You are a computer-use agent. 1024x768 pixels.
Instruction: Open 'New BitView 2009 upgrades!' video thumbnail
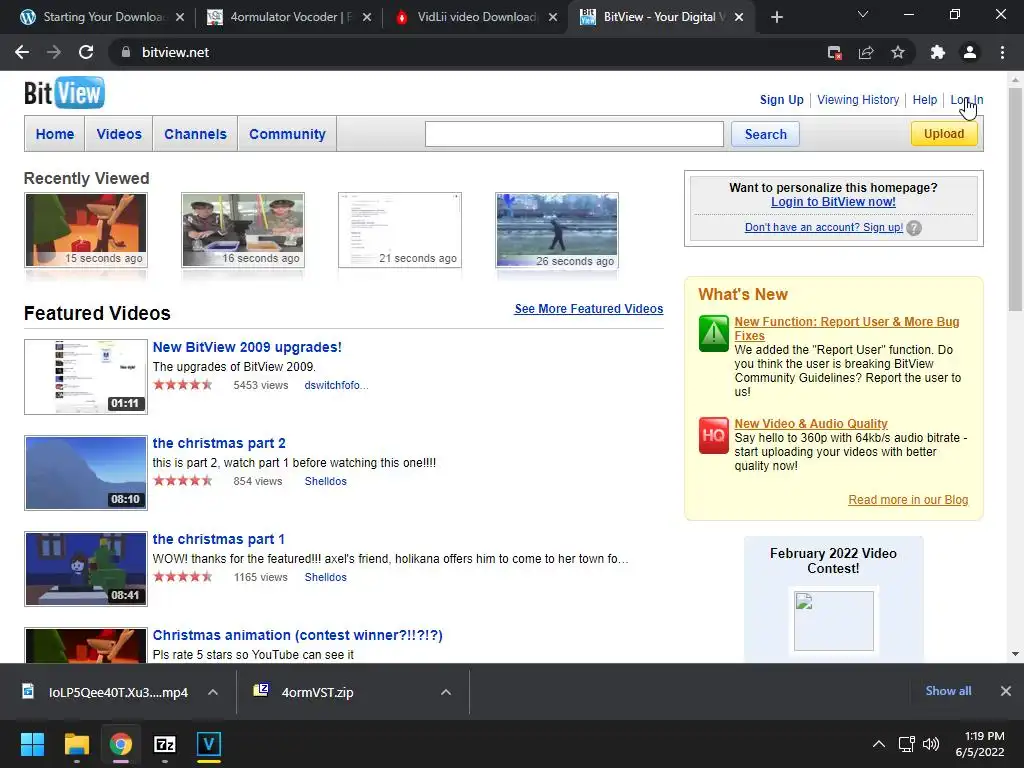[86, 377]
